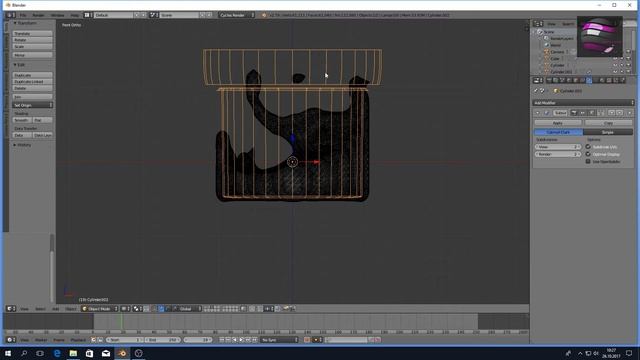Open the viewport shading mode selector
This screenshot has height=360, width=640.
click(x=125, y=309)
